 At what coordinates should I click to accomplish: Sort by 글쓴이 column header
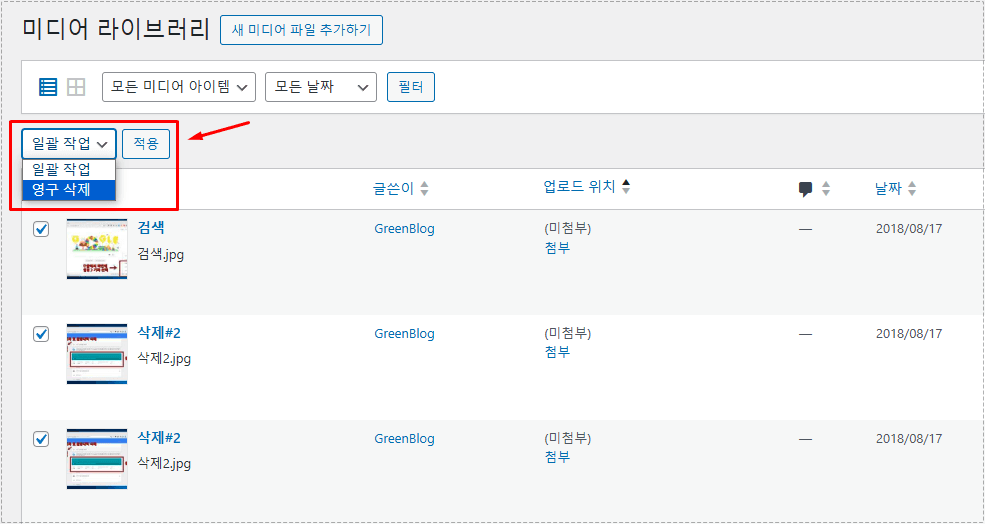(401, 188)
